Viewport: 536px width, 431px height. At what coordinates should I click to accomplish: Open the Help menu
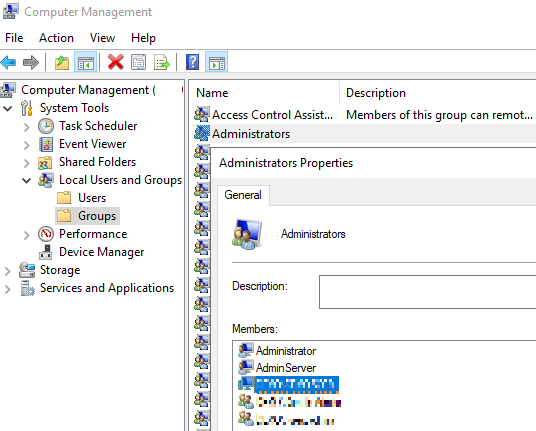[x=143, y=38]
